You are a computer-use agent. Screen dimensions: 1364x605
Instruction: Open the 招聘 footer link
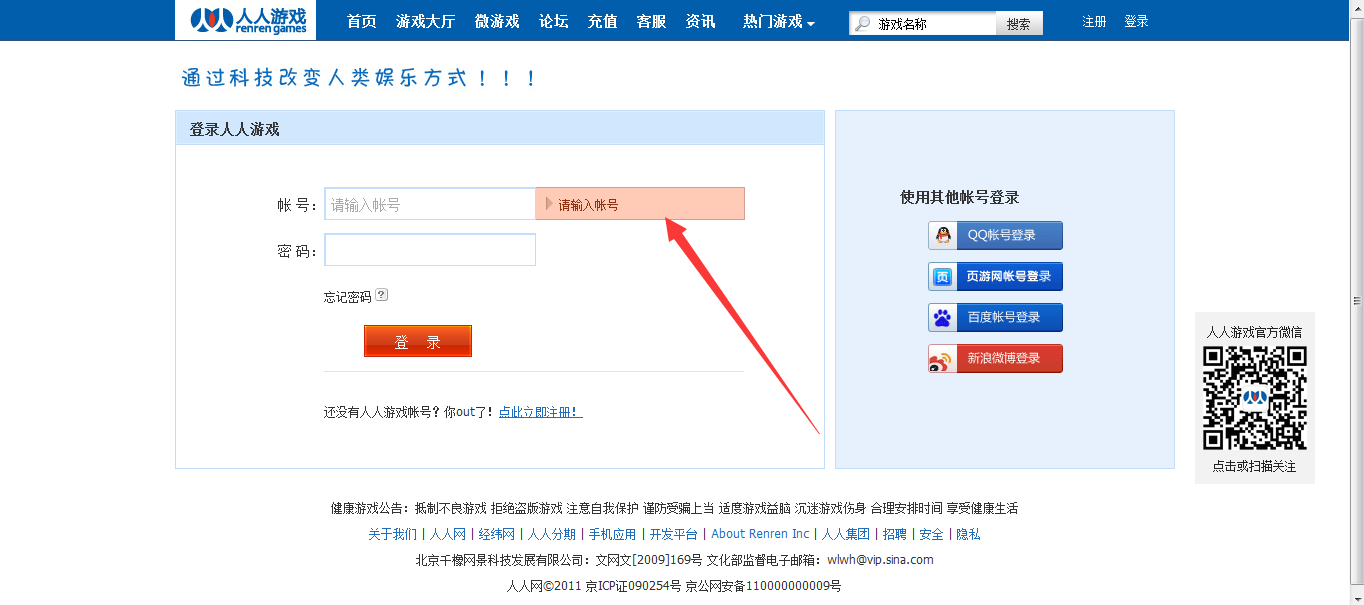(x=894, y=534)
